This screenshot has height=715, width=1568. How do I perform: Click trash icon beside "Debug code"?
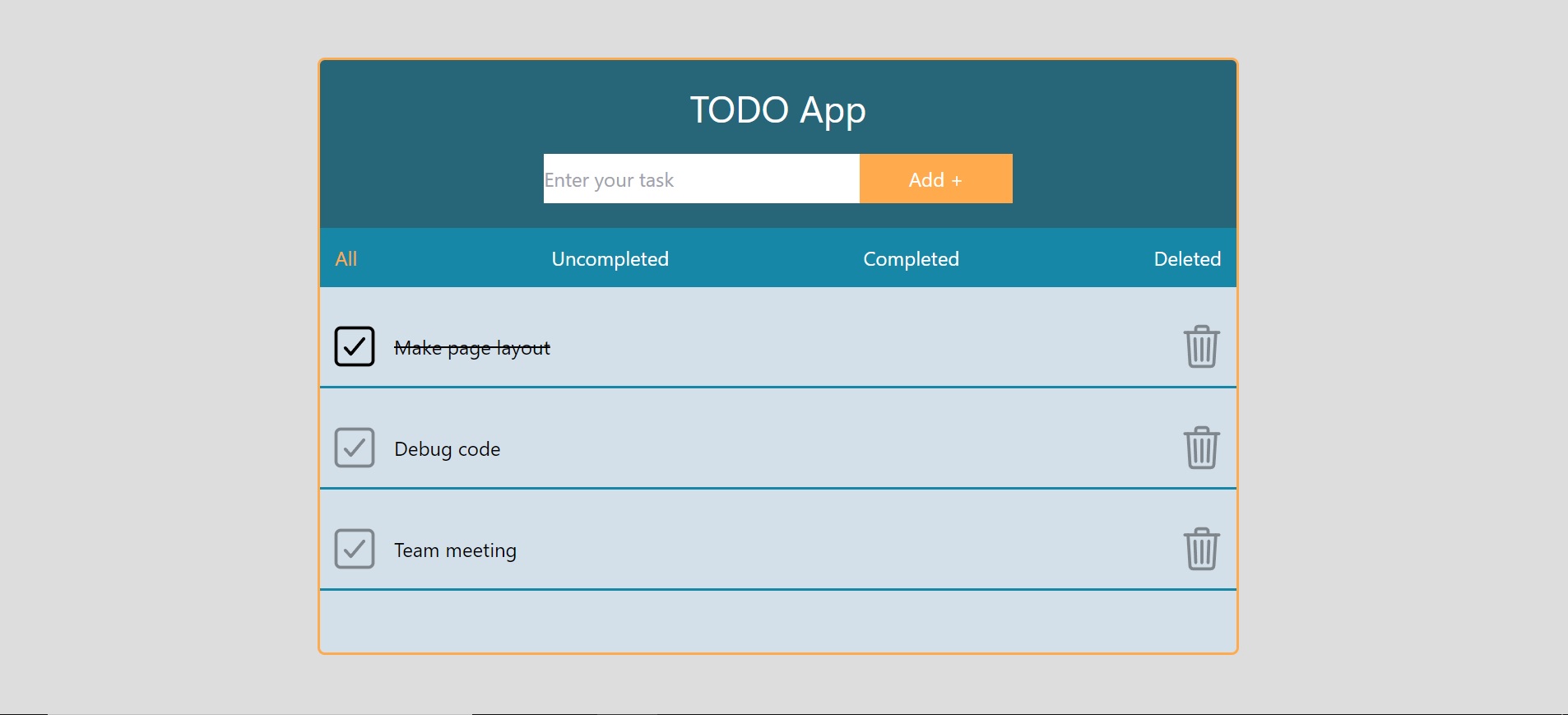1201,448
